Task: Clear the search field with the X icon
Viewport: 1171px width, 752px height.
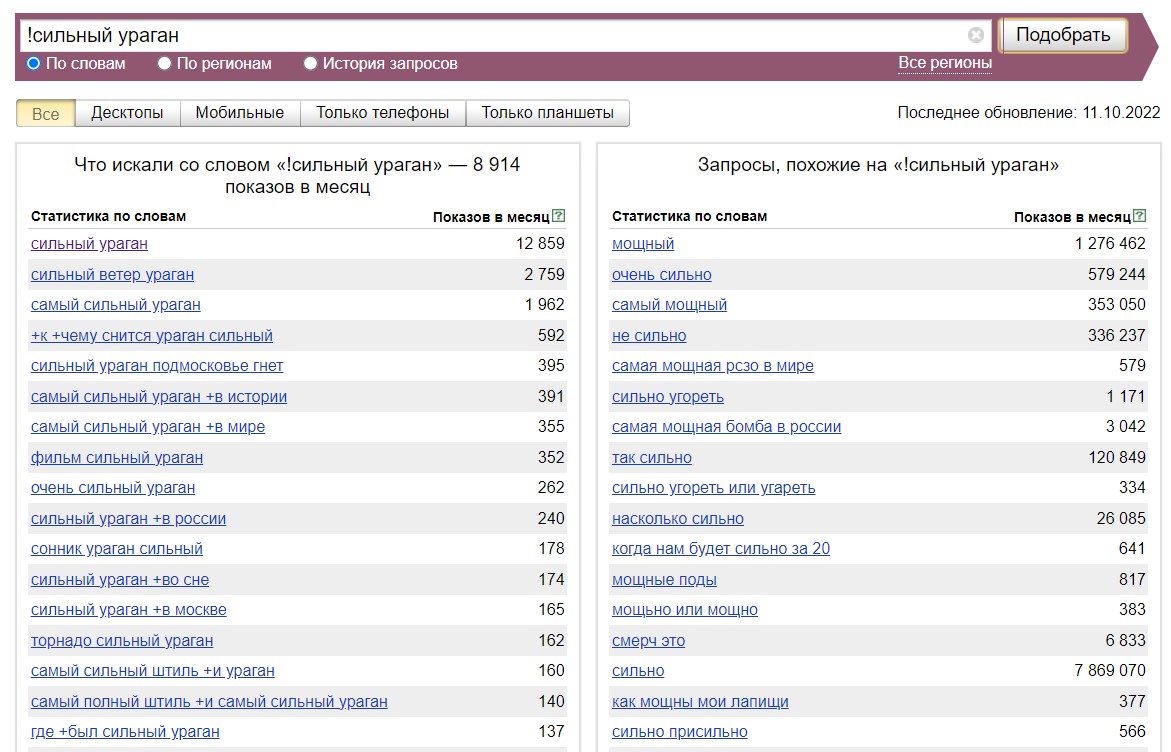Action: (x=976, y=35)
